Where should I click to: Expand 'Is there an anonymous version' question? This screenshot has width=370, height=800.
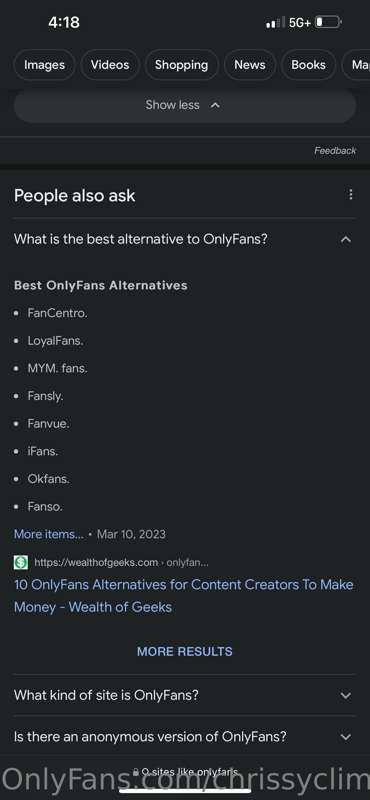click(x=185, y=737)
